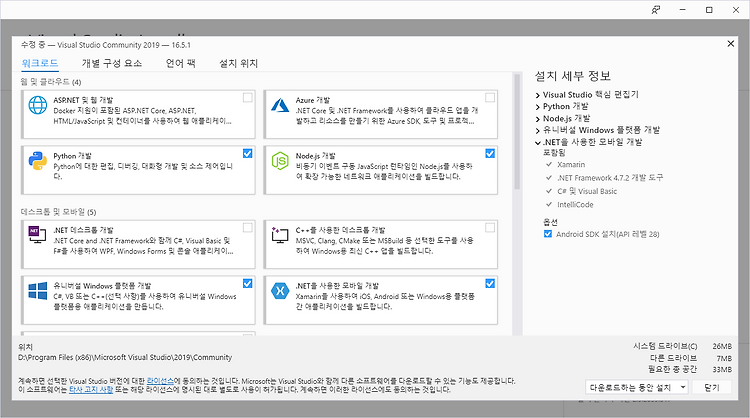Click the ASP.NET globe workload icon
The image size is (750, 418).
[x=38, y=105]
